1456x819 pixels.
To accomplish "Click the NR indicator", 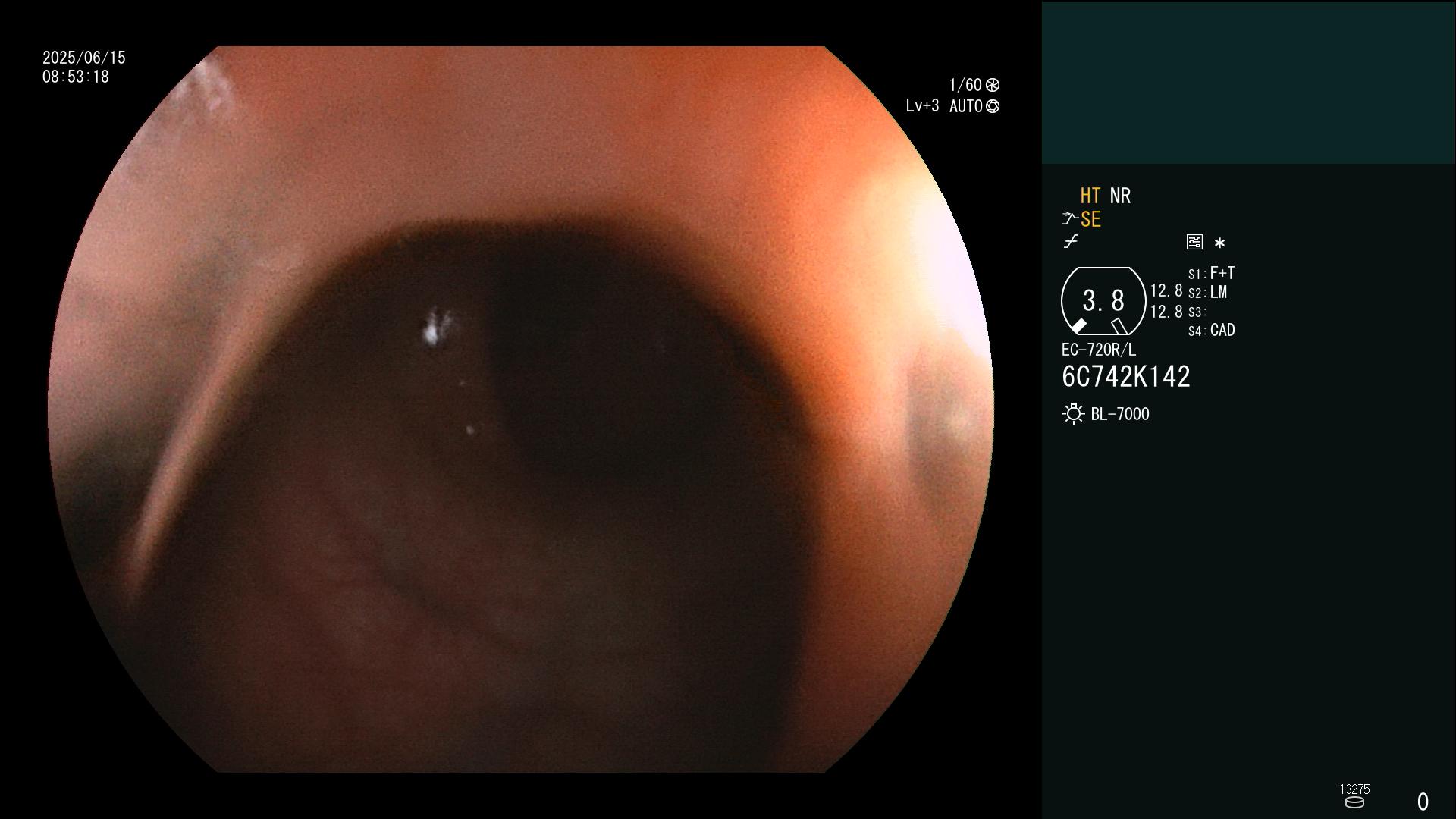I will pos(1120,196).
